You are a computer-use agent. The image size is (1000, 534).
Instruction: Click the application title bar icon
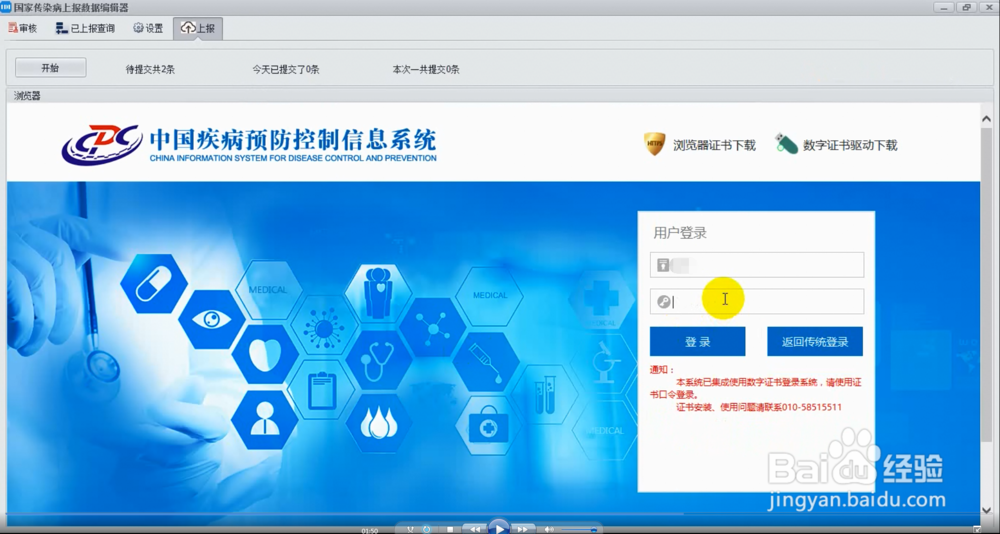coord(6,7)
